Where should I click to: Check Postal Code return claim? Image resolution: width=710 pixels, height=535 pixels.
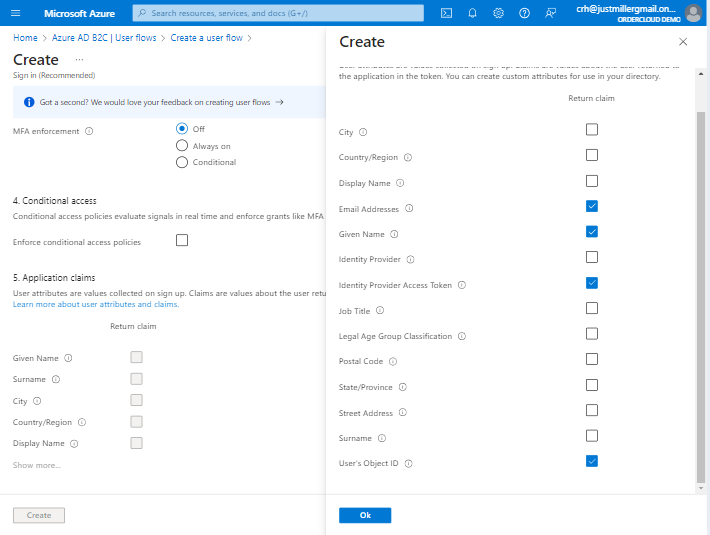(x=592, y=359)
